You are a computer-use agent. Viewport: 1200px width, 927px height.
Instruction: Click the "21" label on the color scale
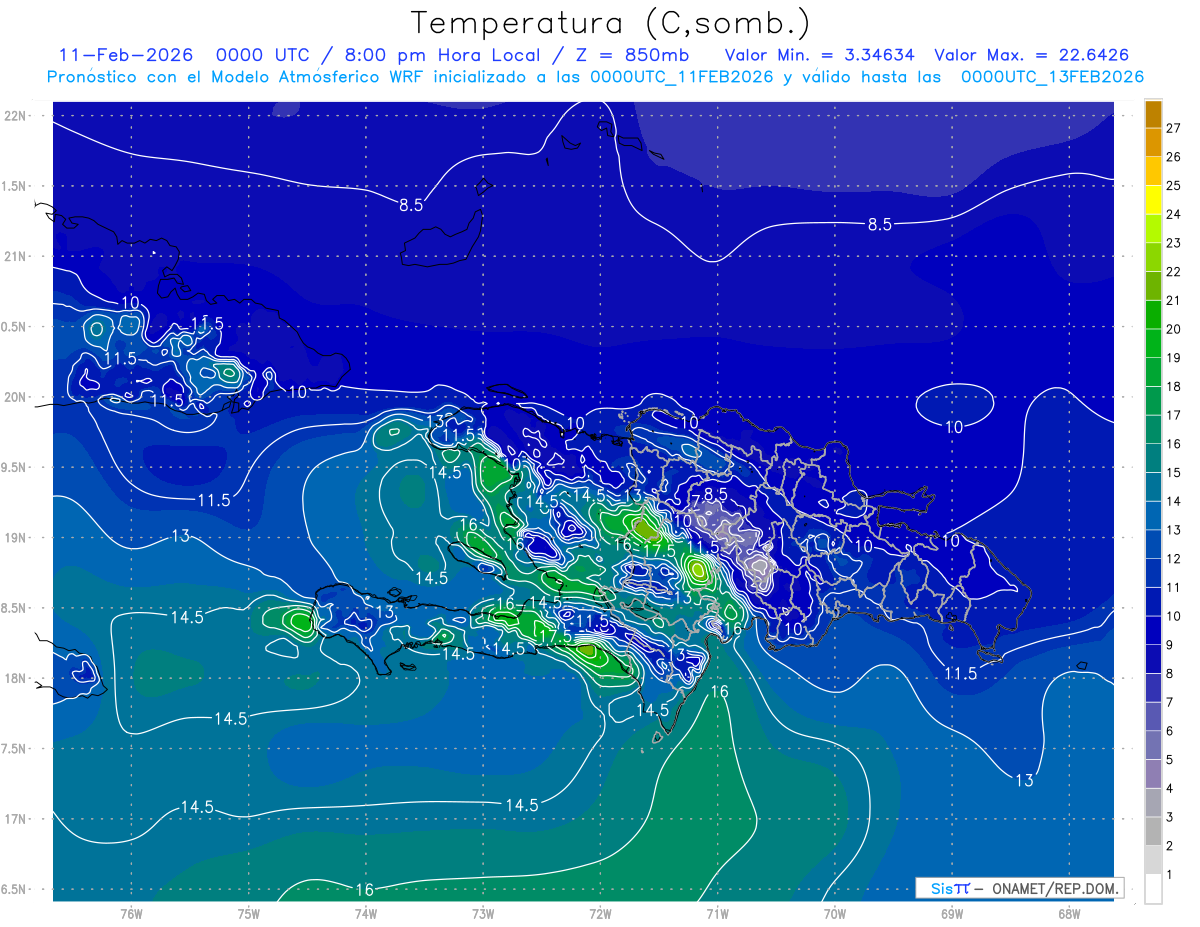pos(1174,300)
